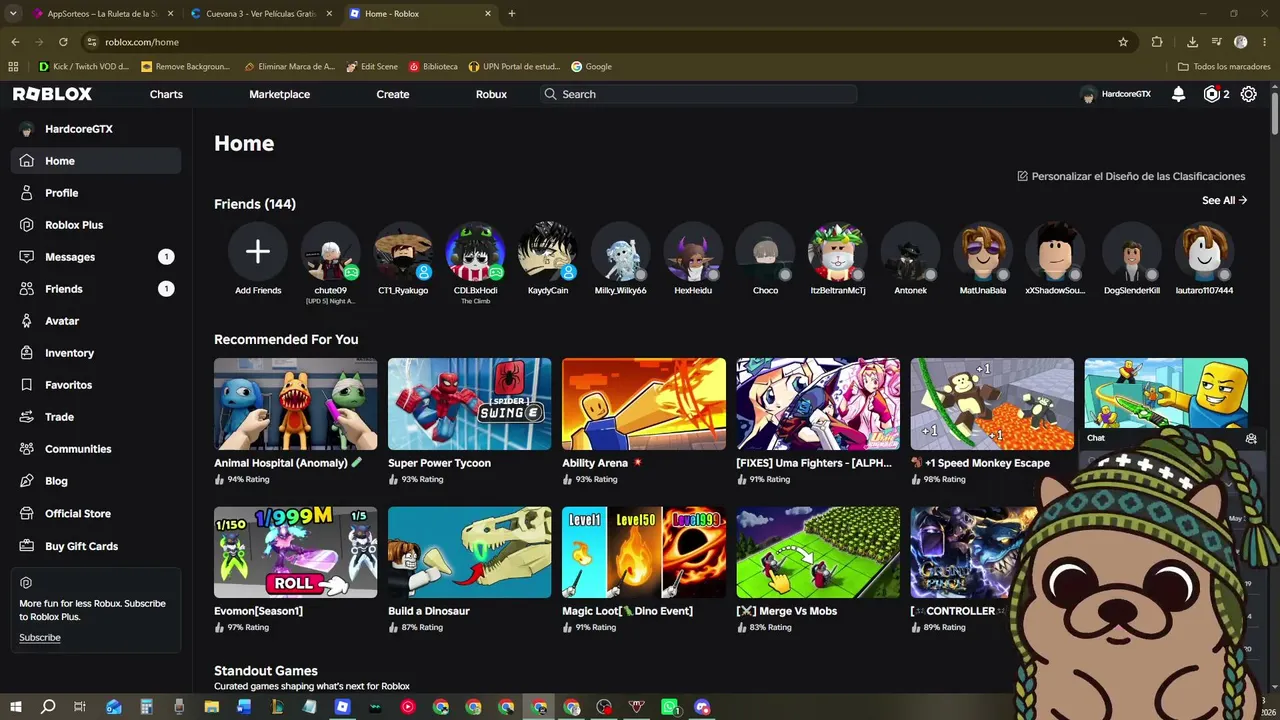Viewport: 1280px width, 720px height.
Task: Open Messages from the sidebar
Action: click(x=96, y=257)
